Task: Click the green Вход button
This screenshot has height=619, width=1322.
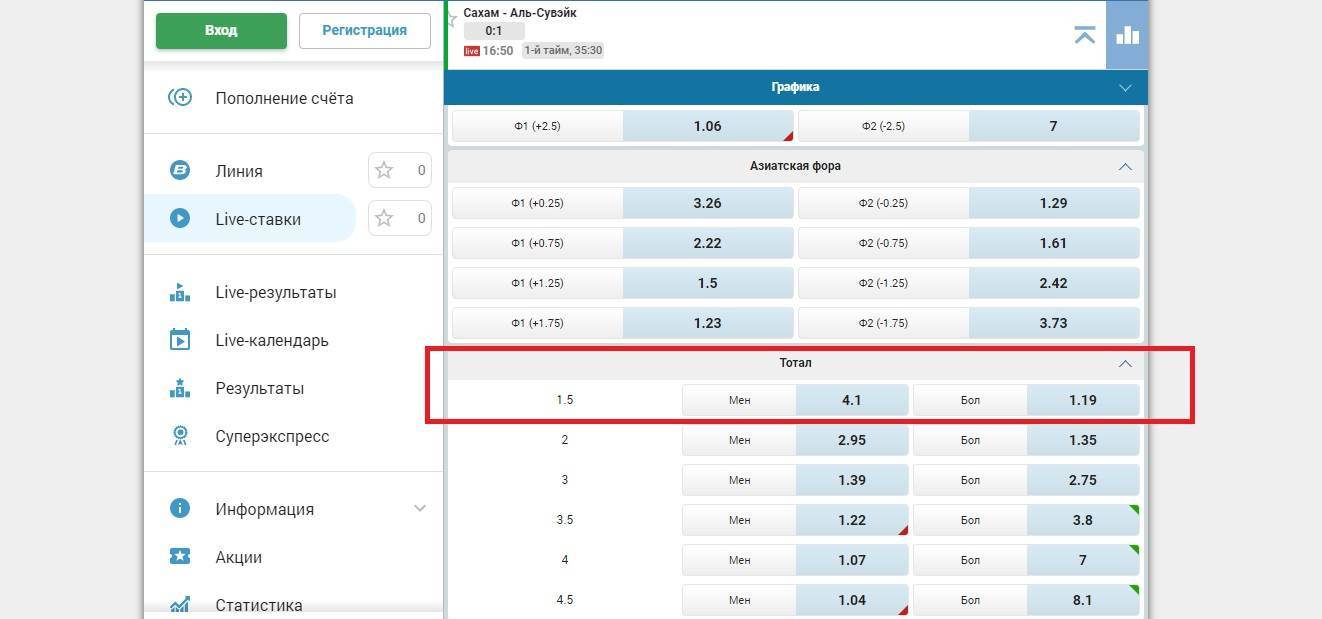Action: [221, 30]
